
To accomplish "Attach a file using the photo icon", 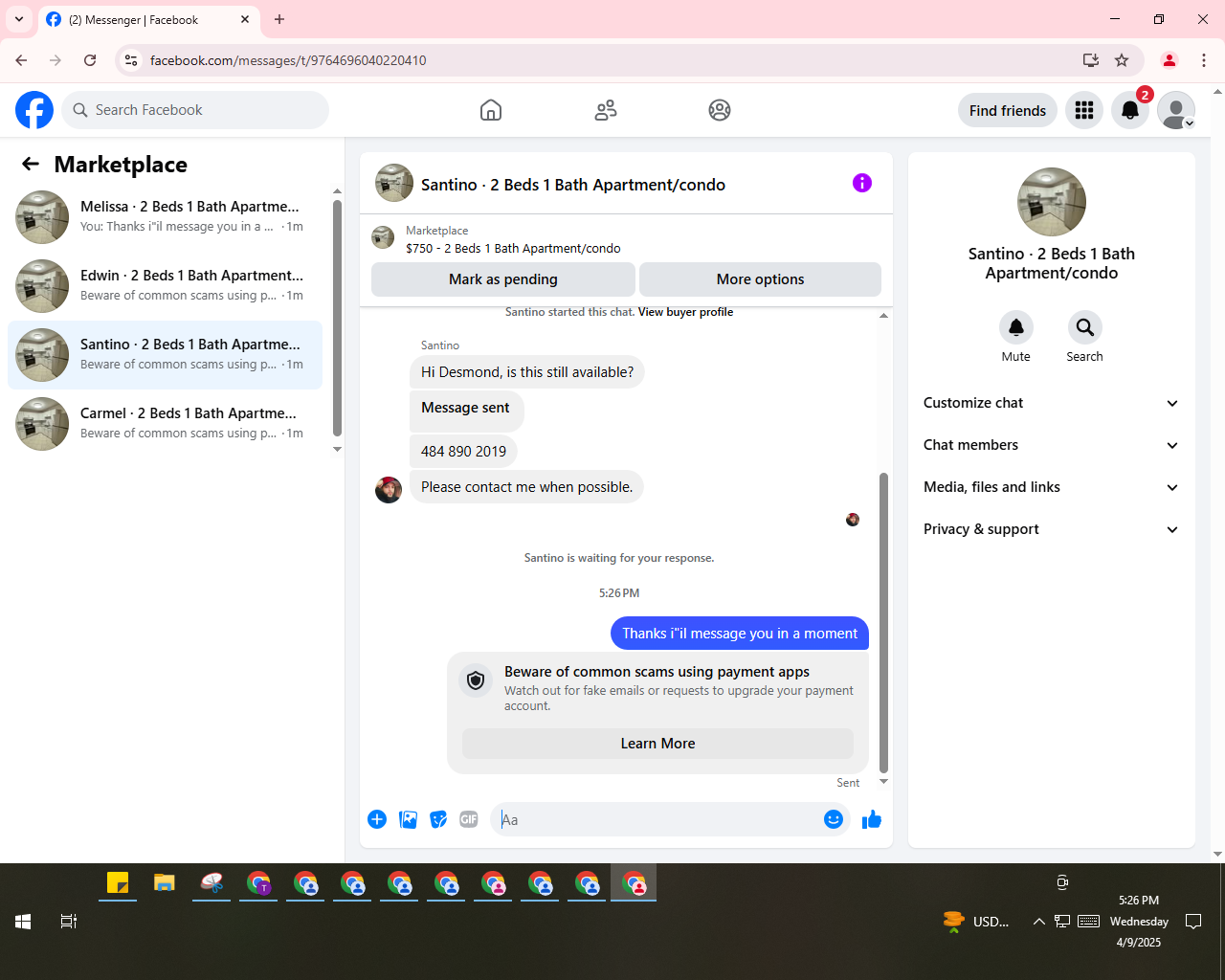I will click(x=408, y=819).
